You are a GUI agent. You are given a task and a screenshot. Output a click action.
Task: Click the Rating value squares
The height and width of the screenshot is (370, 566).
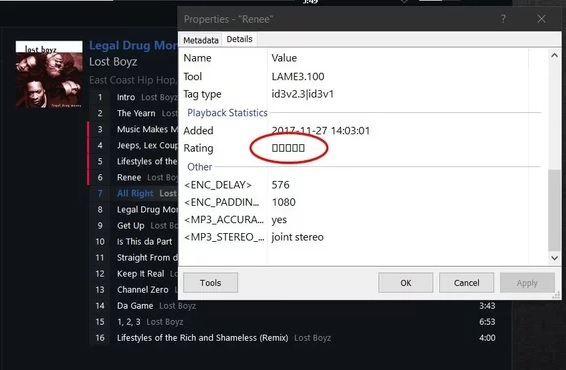click(288, 148)
